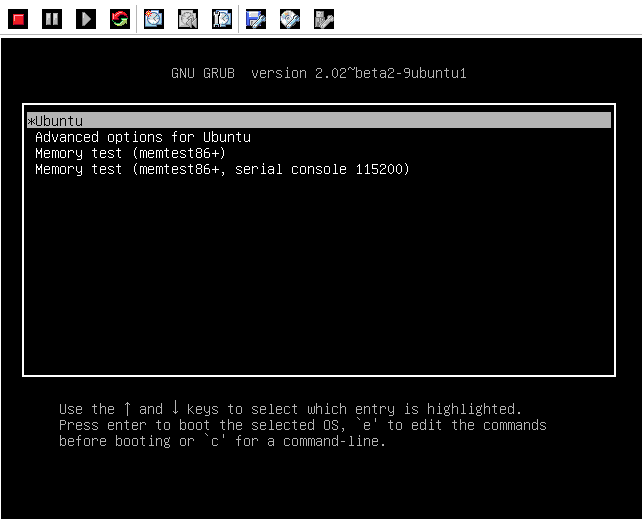Take a snapshot with the clock-star icon
This screenshot has width=643, height=519.
(154, 19)
